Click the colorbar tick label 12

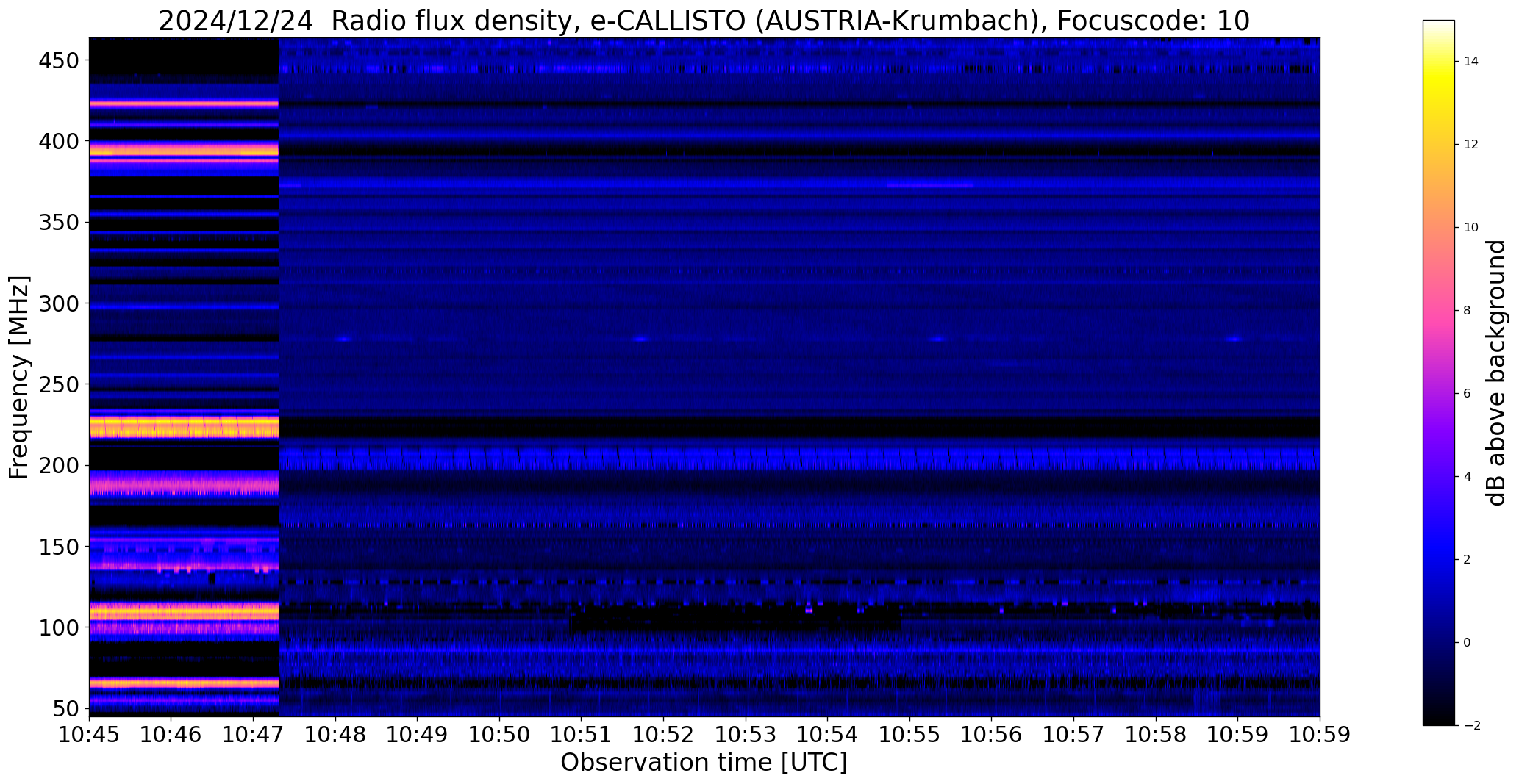1471,145
